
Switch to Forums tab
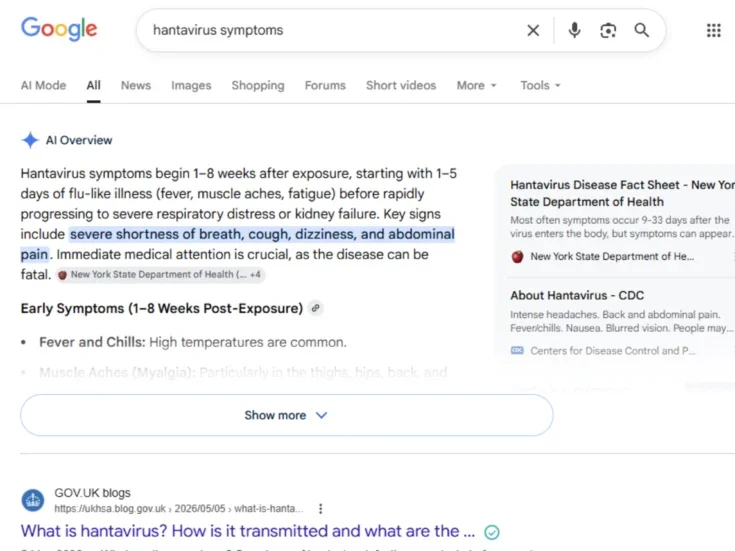pyautogui.click(x=325, y=85)
